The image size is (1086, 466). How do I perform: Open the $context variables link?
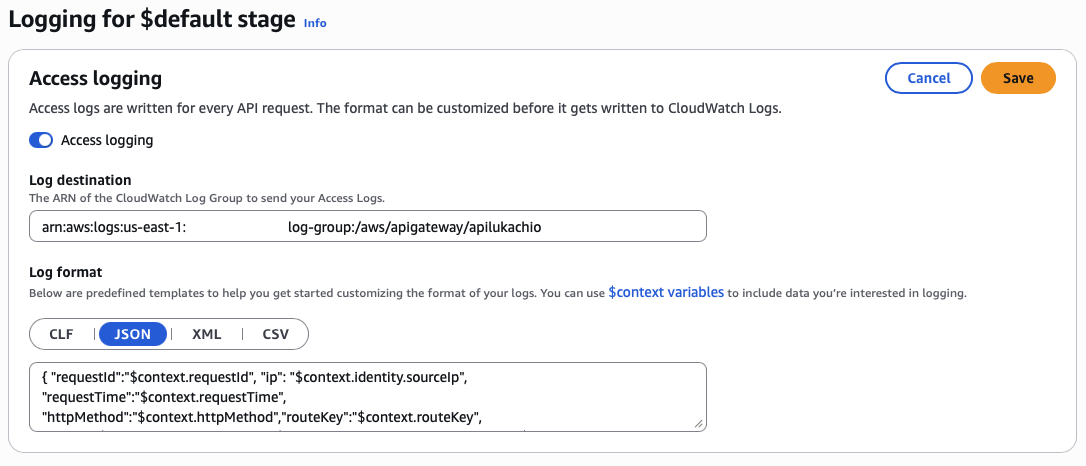(x=665, y=293)
